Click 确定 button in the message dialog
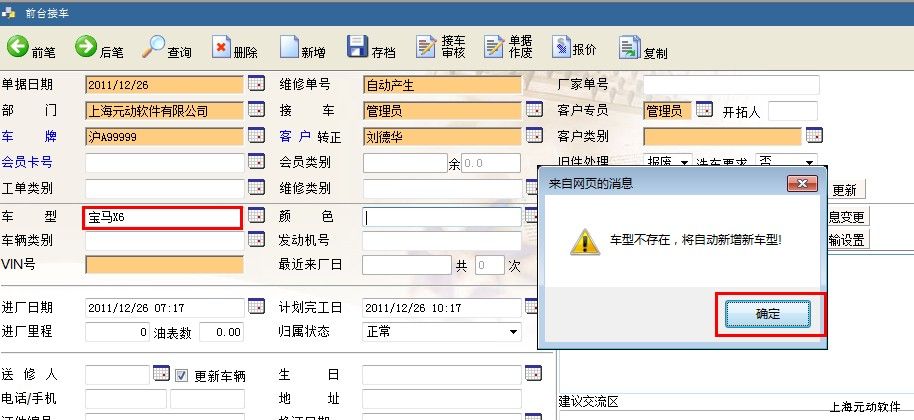This screenshot has height=420, width=914. point(768,314)
